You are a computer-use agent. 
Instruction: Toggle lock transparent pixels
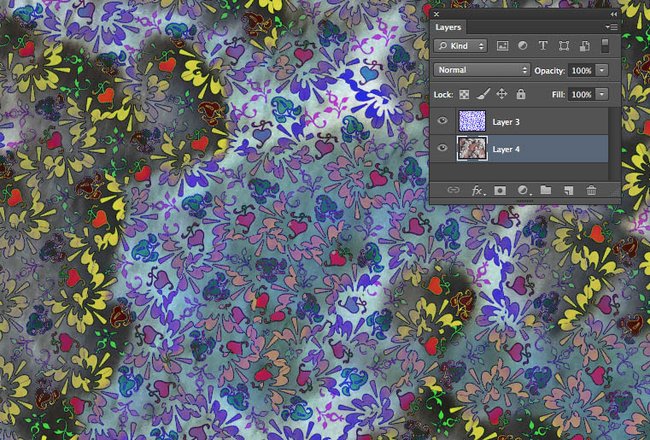tap(465, 94)
